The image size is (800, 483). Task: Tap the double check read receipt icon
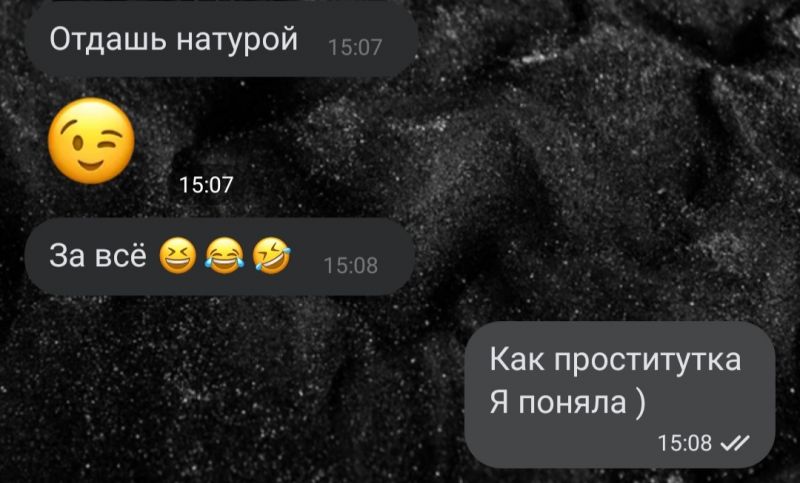click(x=735, y=444)
